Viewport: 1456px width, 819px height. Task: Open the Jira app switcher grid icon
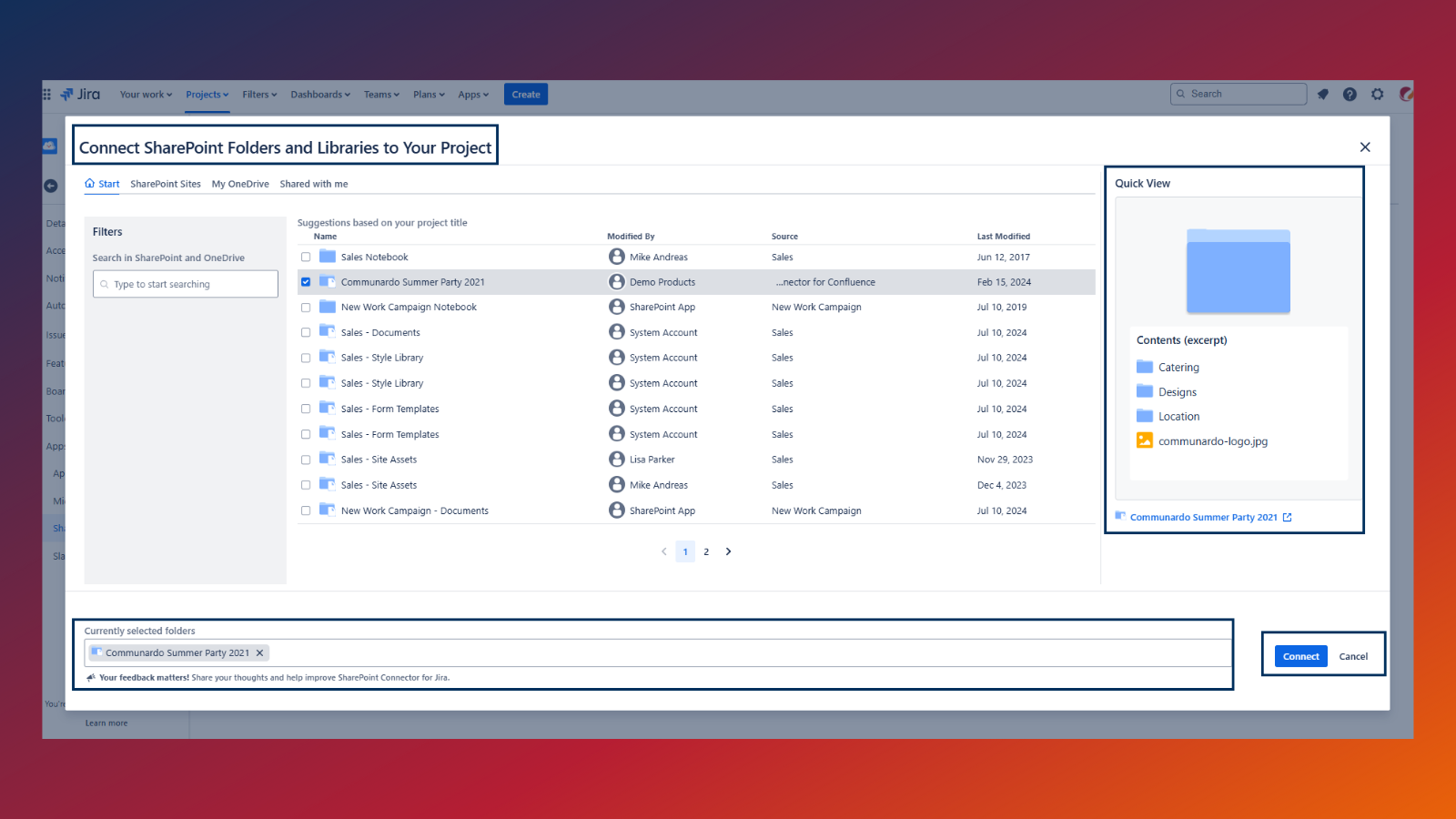coord(47,95)
